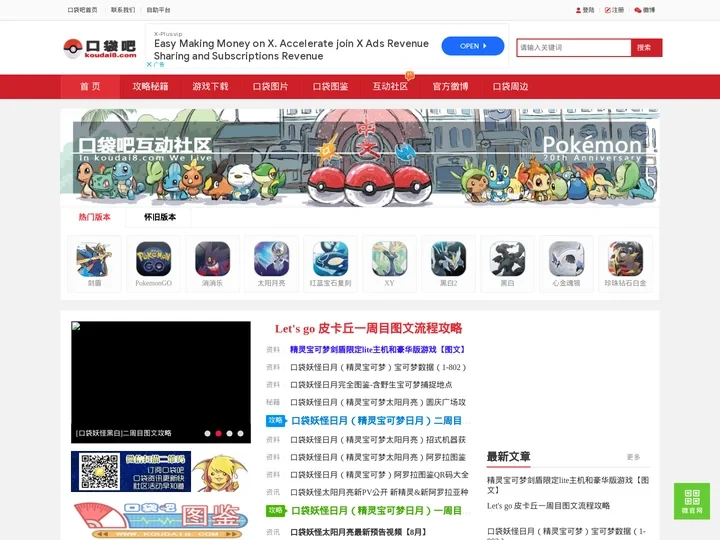Open the PokemonGO game icon
The height and width of the screenshot is (540, 720).
click(153, 259)
